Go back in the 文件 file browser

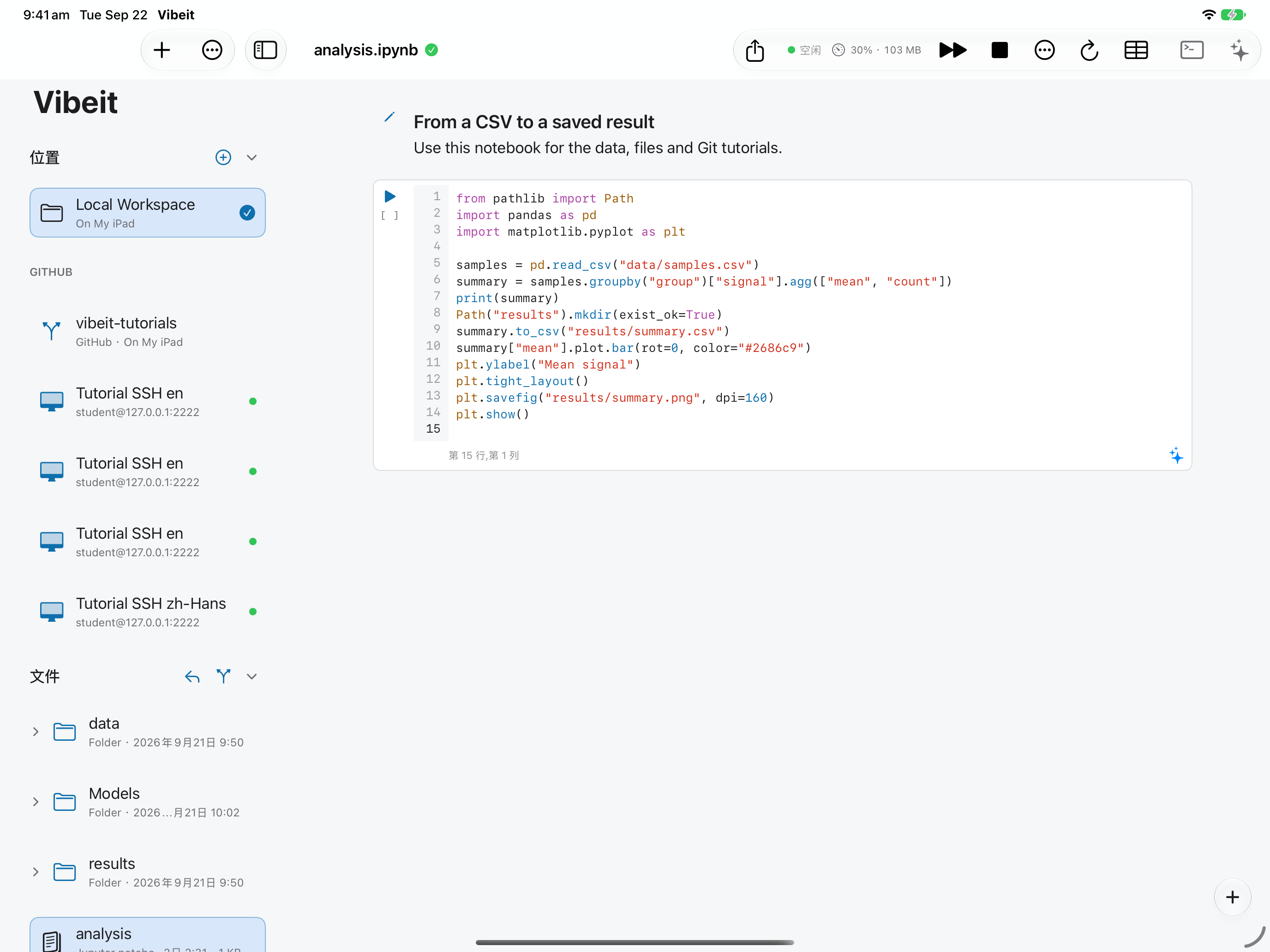(x=192, y=677)
